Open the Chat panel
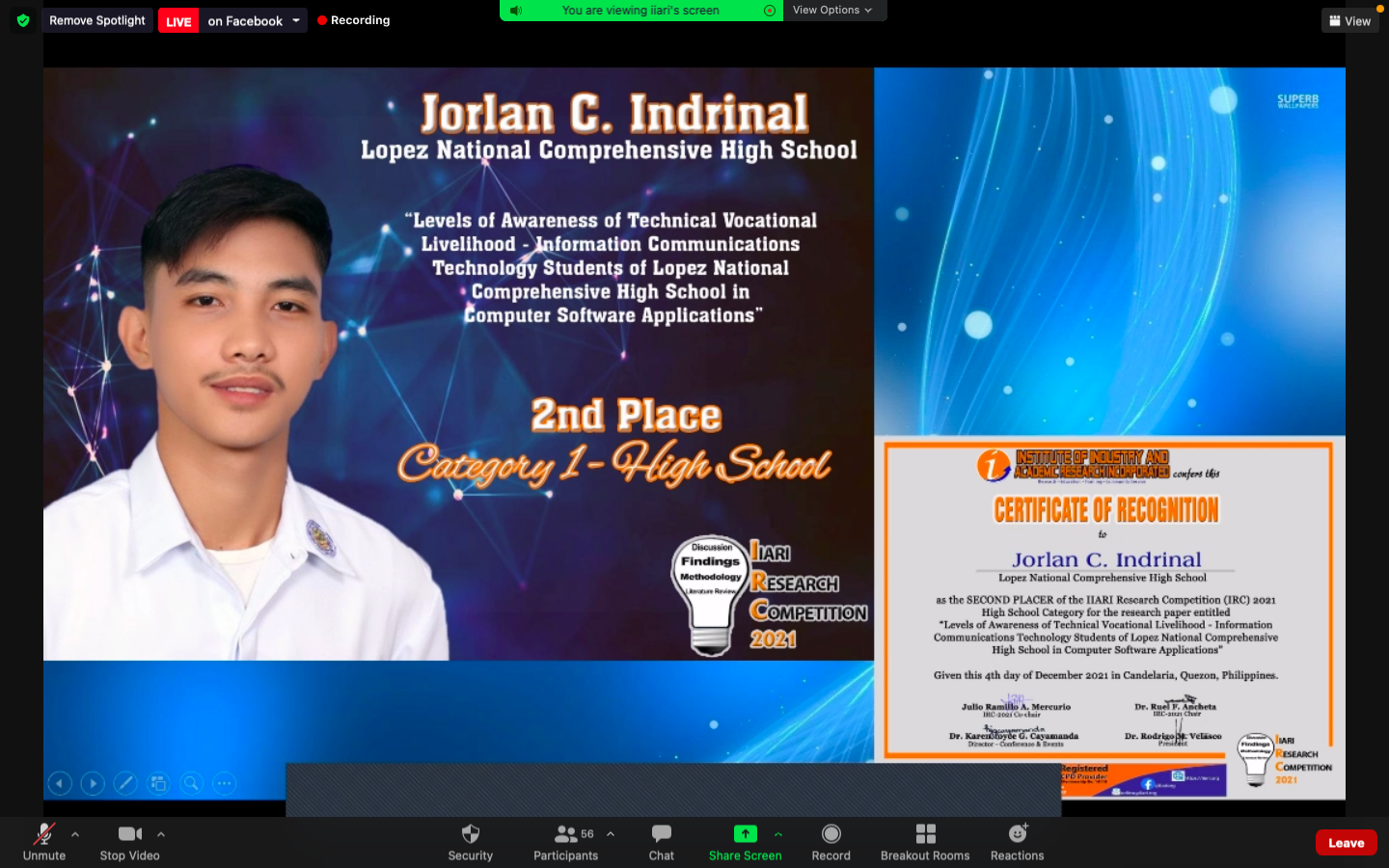 (x=661, y=841)
